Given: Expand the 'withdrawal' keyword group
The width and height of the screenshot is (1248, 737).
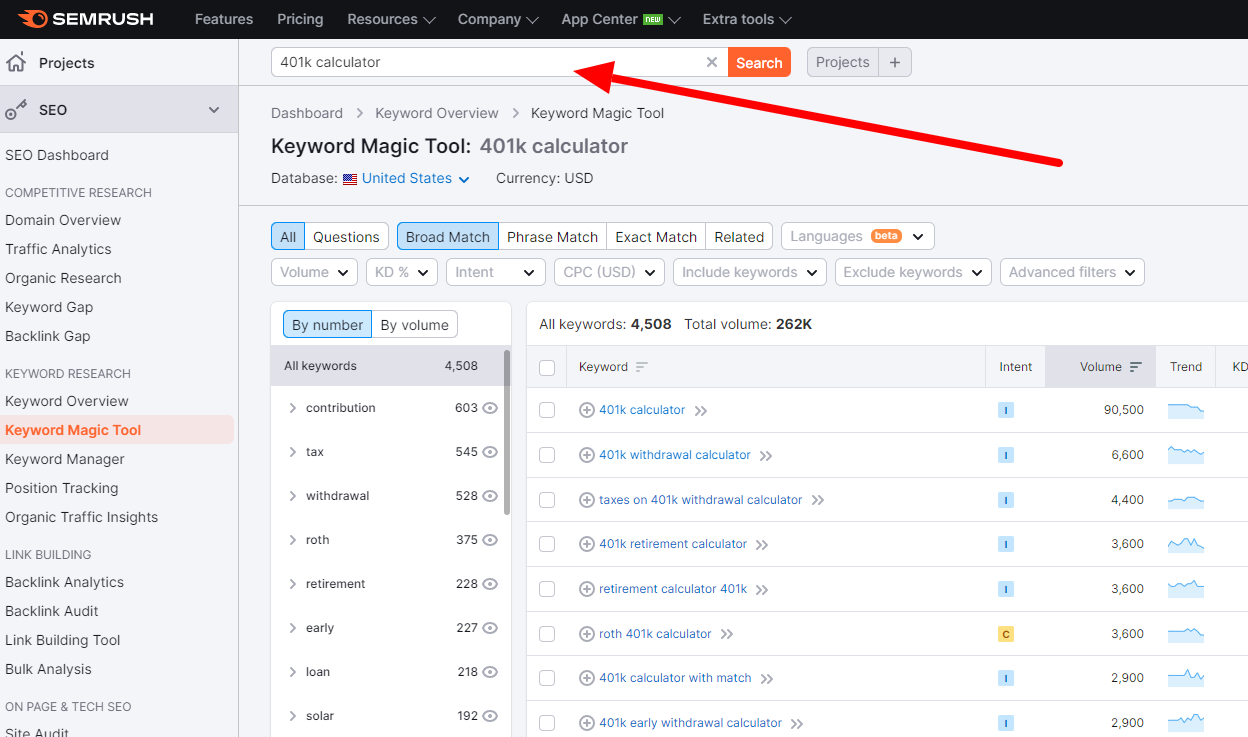Looking at the screenshot, I should pos(292,496).
